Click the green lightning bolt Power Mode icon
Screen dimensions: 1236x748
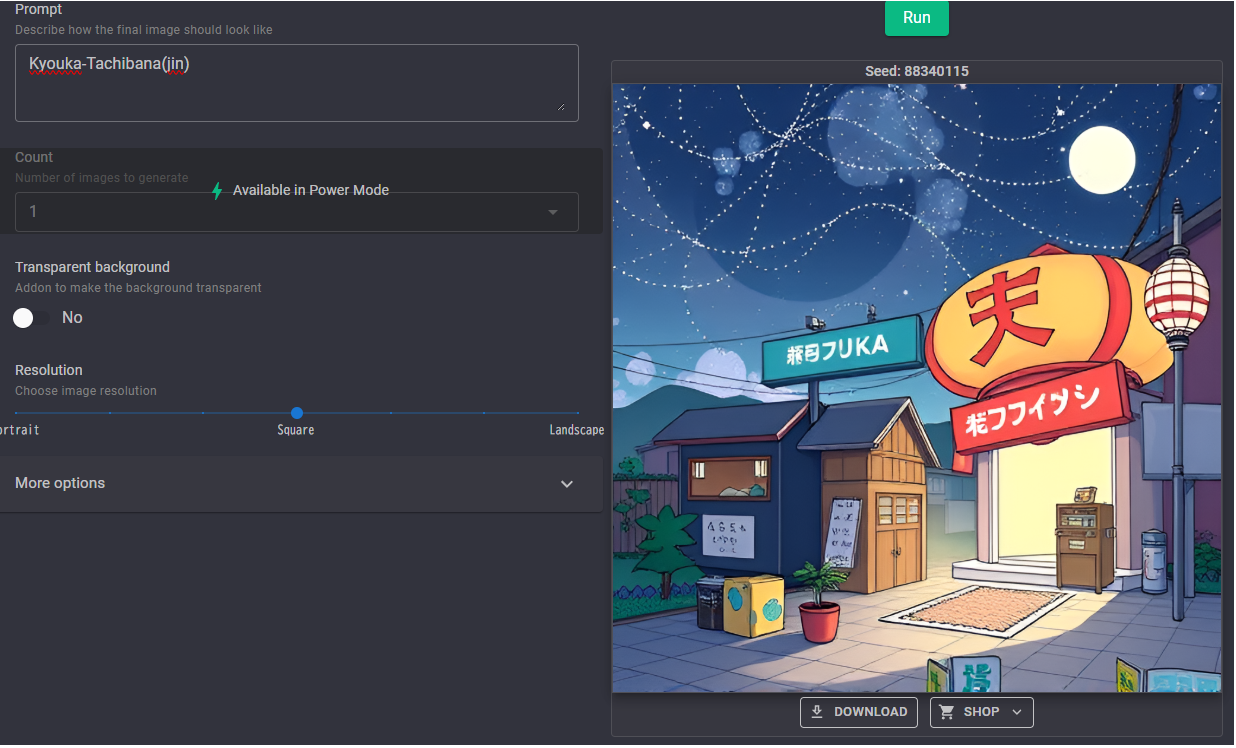[217, 191]
